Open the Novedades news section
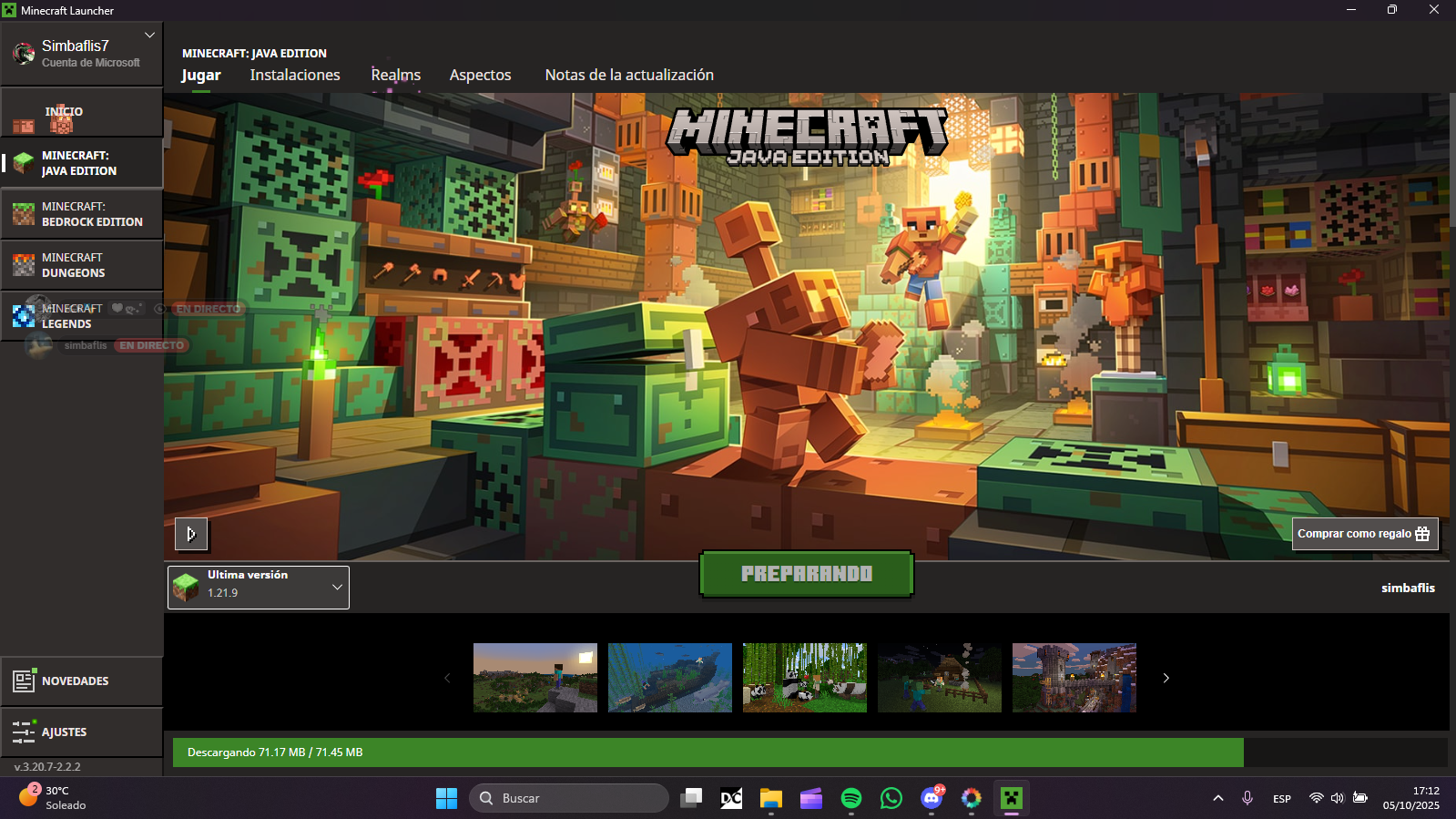Image resolution: width=1456 pixels, height=819 pixels. [82, 681]
